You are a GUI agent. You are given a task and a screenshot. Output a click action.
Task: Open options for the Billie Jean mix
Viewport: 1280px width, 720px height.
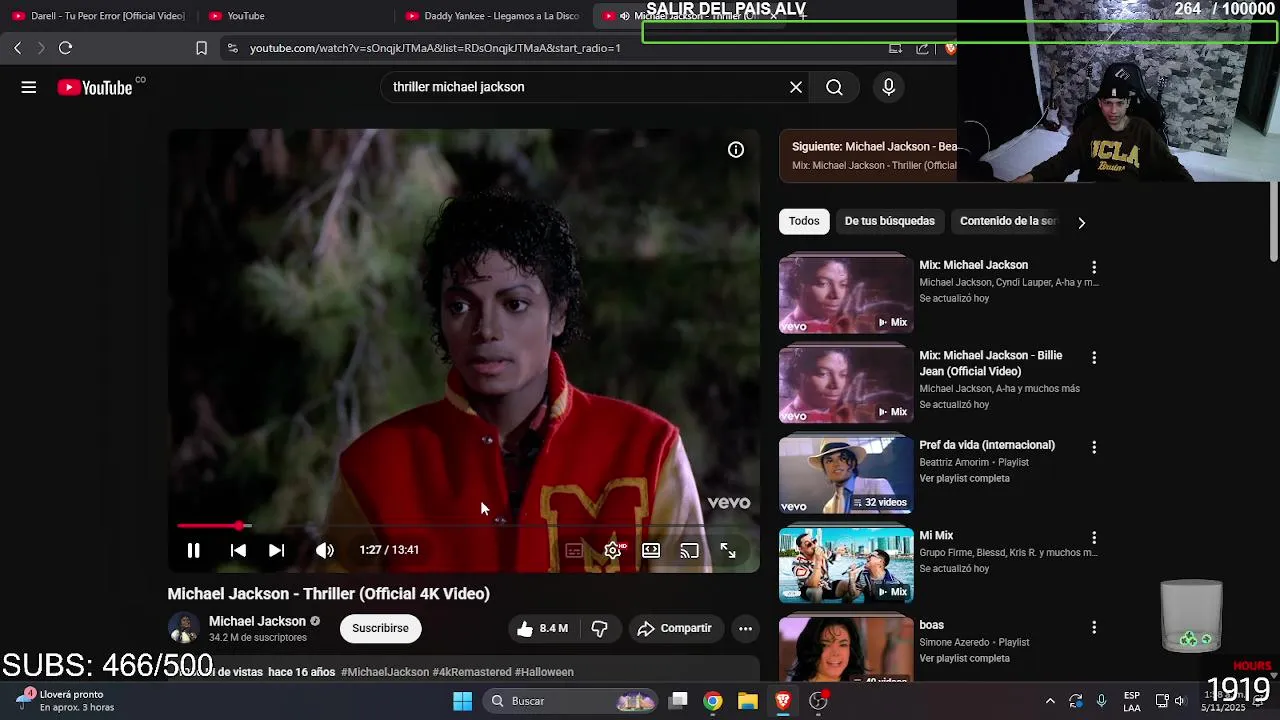pyautogui.click(x=1094, y=357)
